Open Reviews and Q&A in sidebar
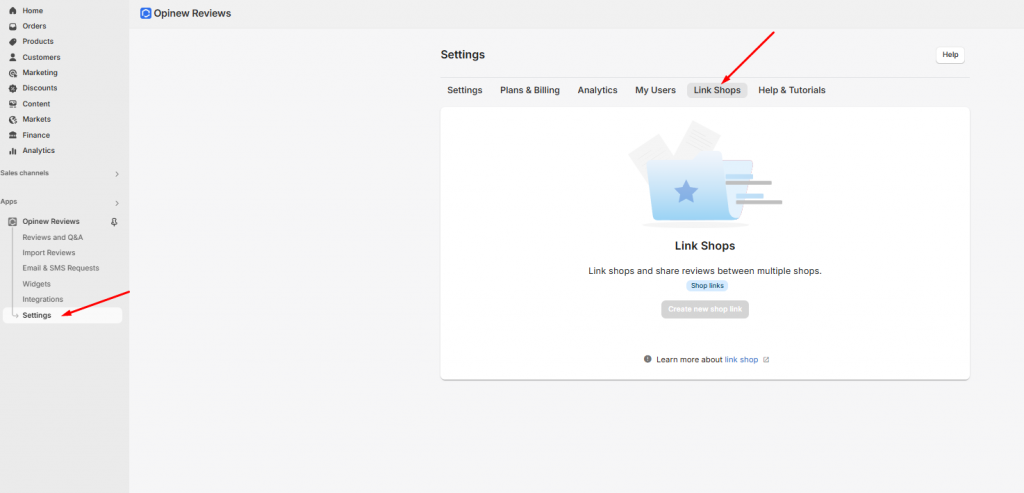 (x=53, y=237)
